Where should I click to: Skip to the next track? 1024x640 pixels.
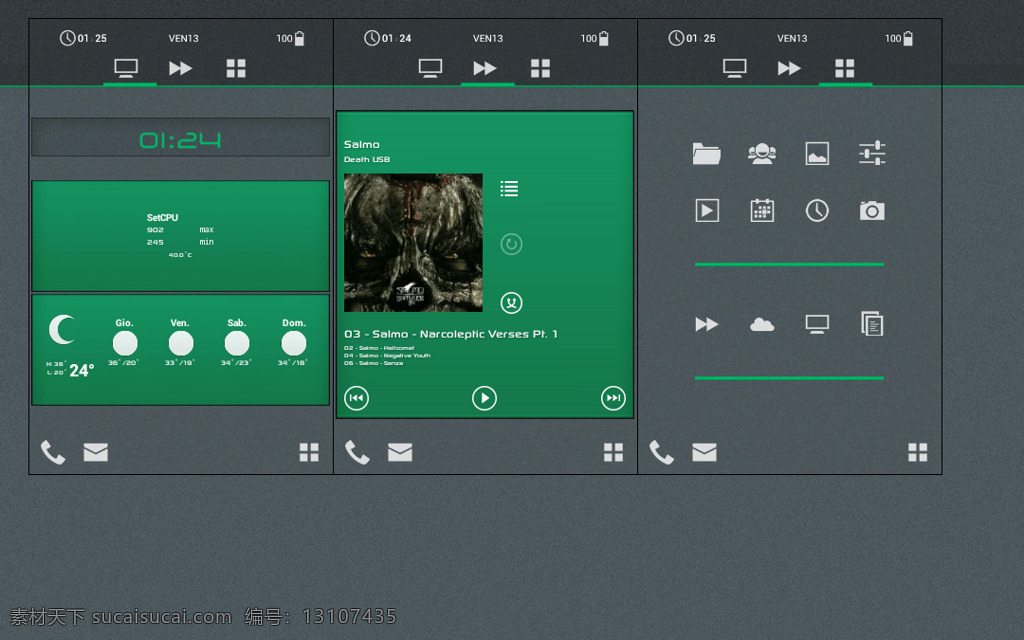613,398
